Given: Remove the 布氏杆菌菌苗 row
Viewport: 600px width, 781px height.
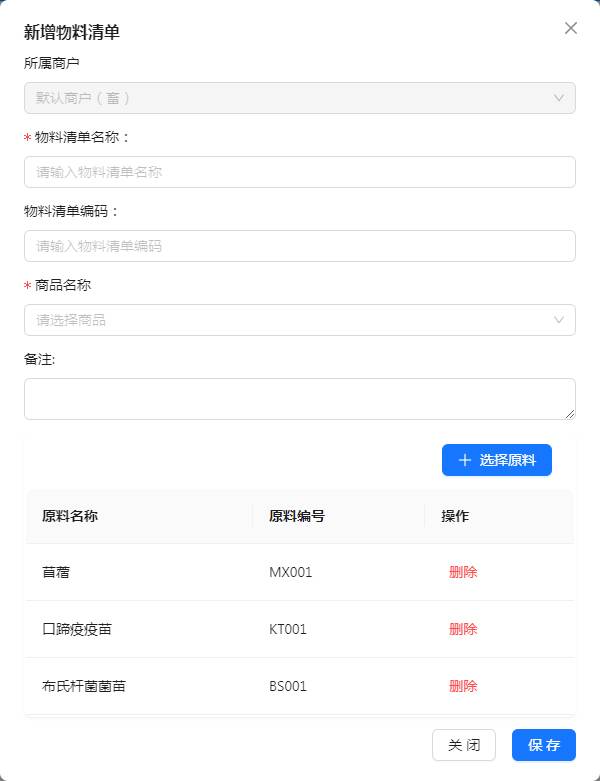Looking at the screenshot, I should pos(463,686).
